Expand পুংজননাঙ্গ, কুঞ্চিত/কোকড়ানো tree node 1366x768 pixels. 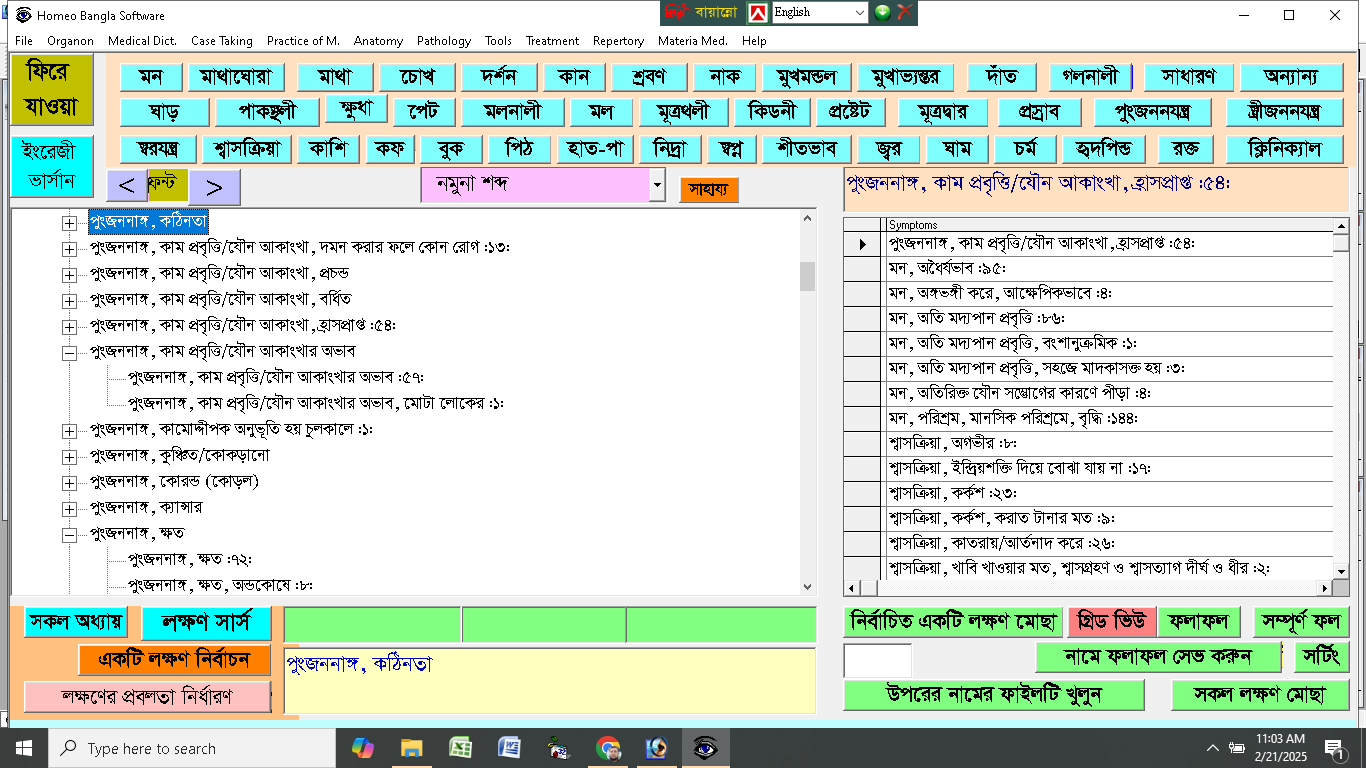point(69,456)
